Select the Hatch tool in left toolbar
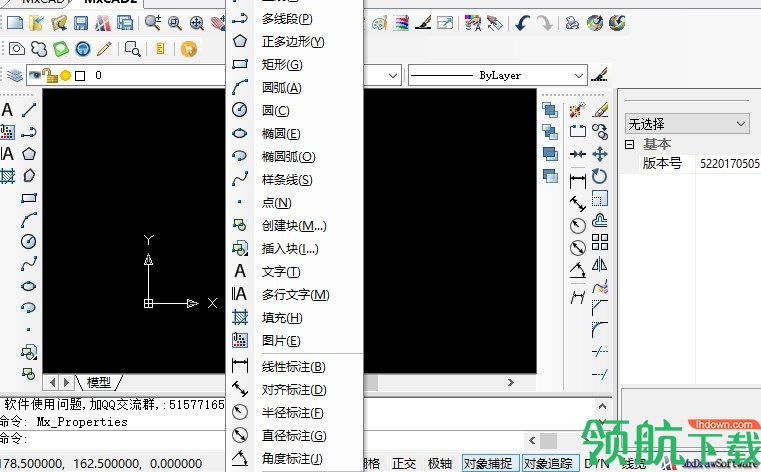Image resolution: width=761 pixels, height=472 pixels. pos(7,175)
